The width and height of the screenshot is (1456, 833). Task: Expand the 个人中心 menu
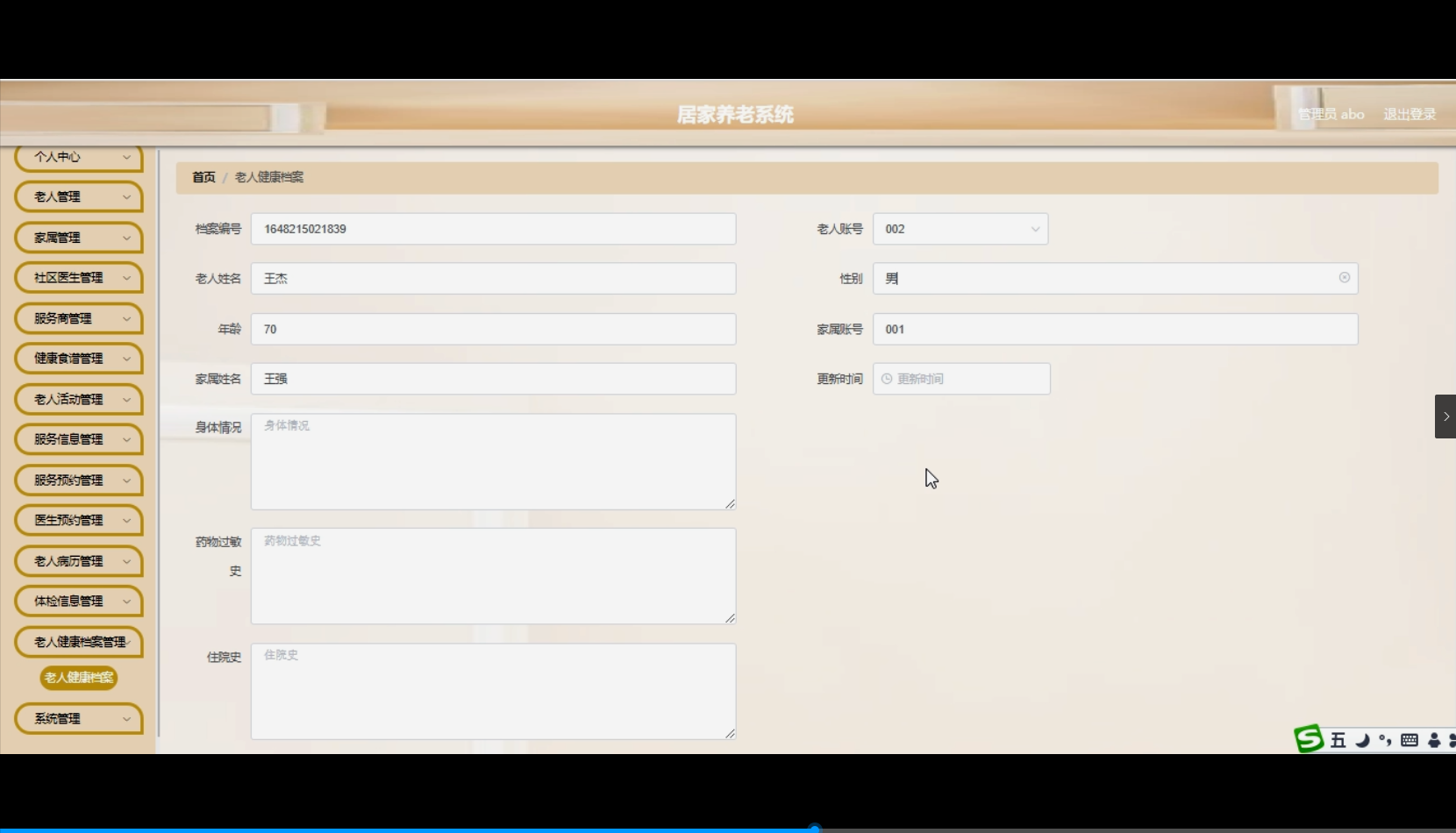[x=79, y=157]
